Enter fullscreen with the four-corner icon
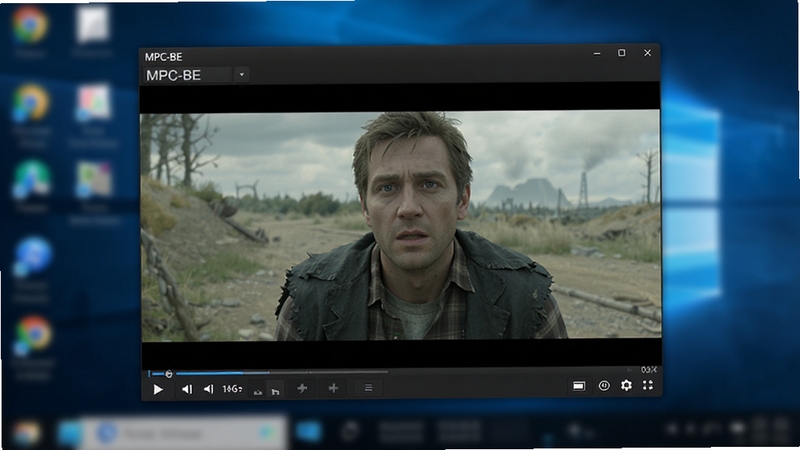 (648, 385)
